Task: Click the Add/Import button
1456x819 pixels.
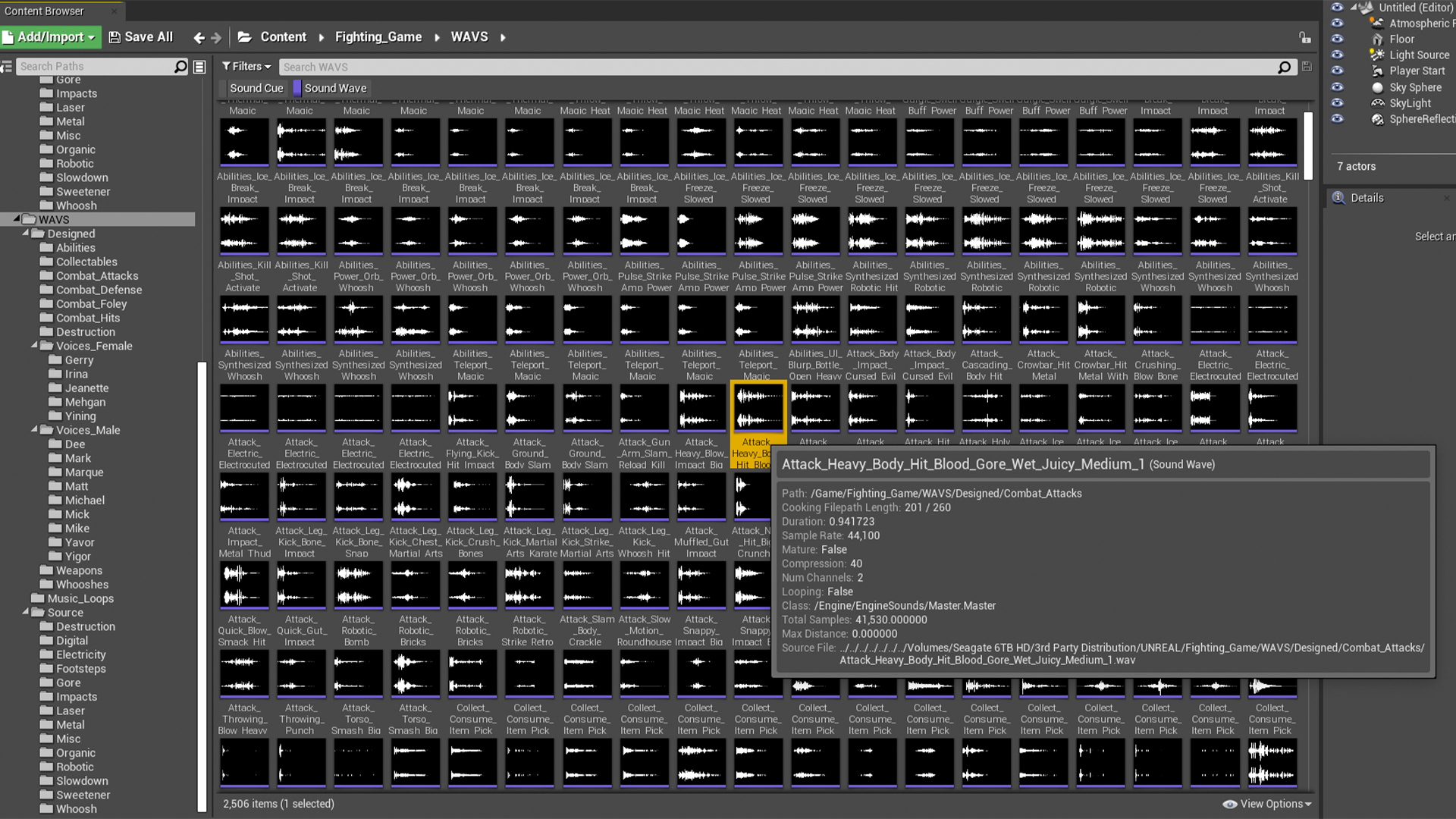Action: [50, 37]
